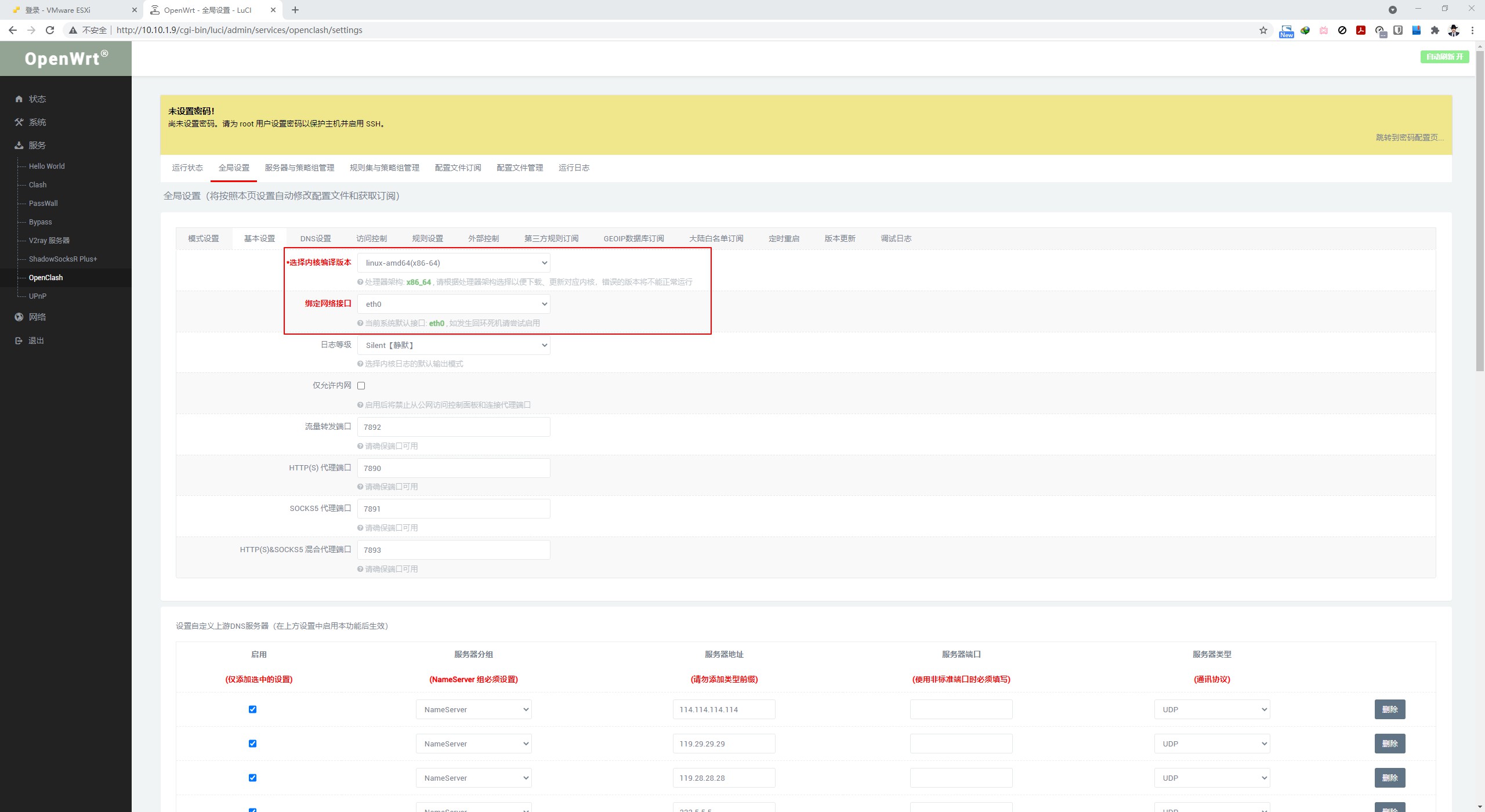Open the kernel compile version dropdown
Image resolution: width=1485 pixels, height=812 pixels.
[x=454, y=263]
